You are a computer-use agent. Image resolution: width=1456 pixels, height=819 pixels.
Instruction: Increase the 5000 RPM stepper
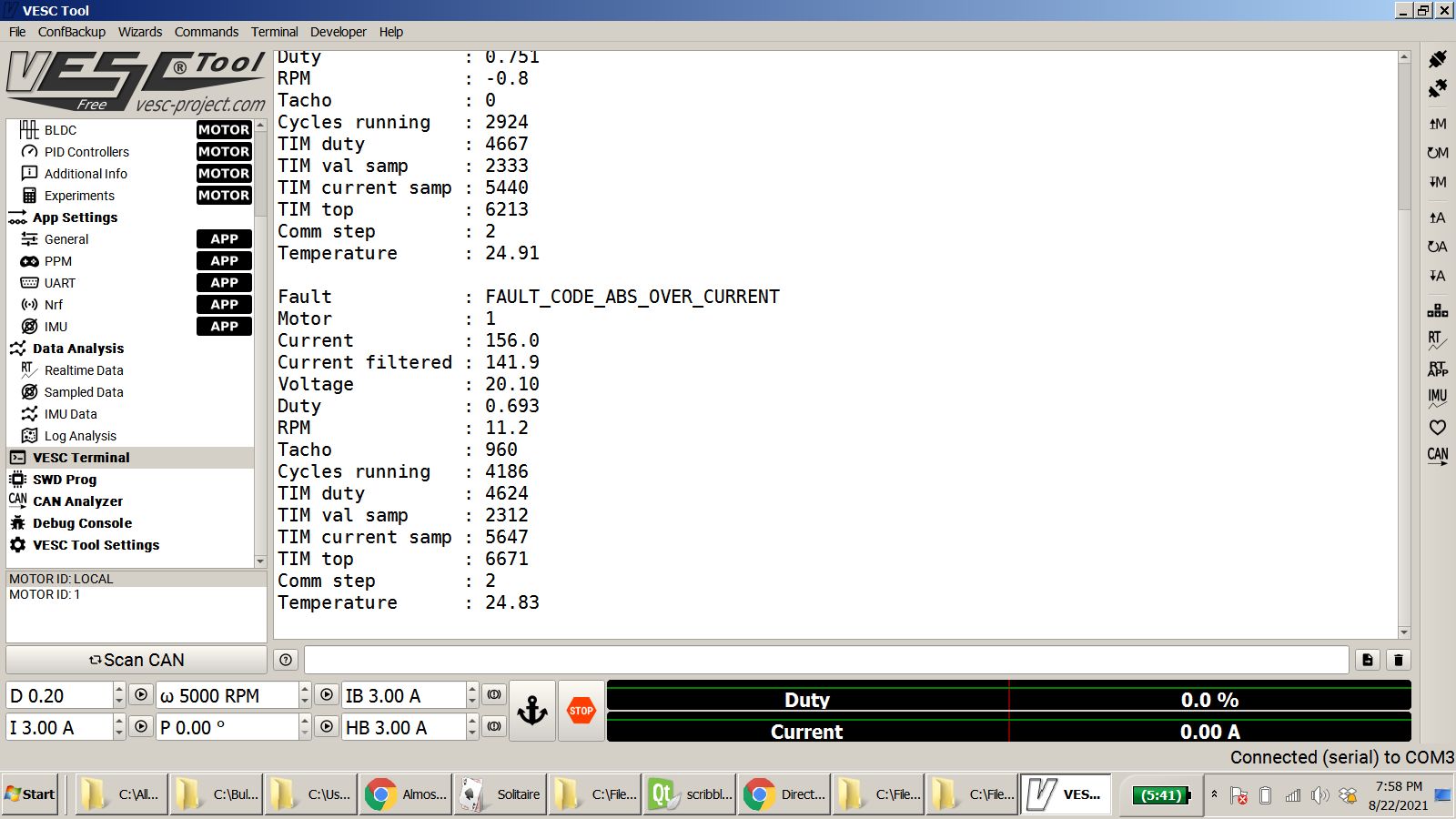pyautogui.click(x=305, y=689)
